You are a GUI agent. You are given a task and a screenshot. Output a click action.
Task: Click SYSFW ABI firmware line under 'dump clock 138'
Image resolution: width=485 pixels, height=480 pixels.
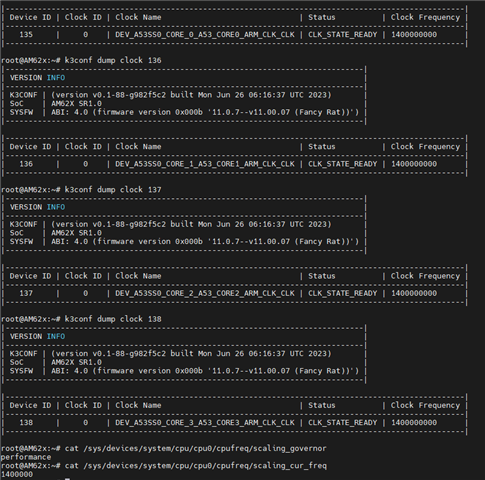pos(184,371)
